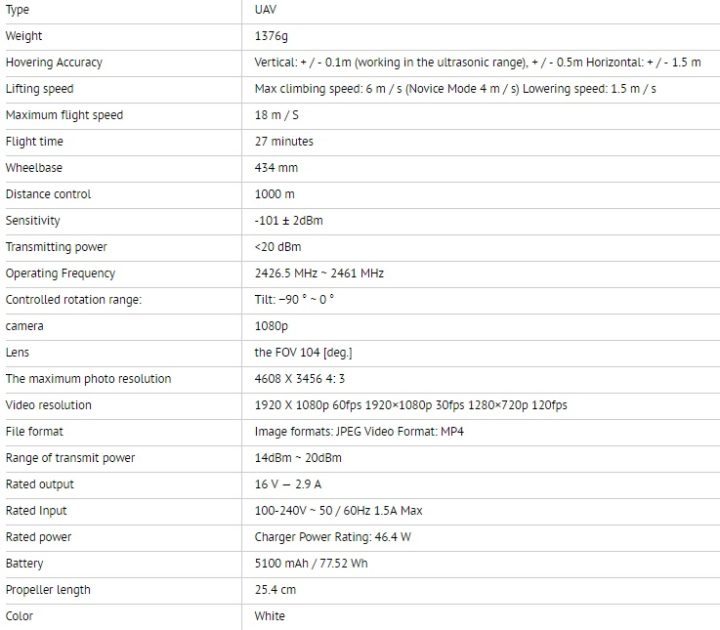Viewport: 720px width, 630px height.
Task: Select the Maximum flight speed value
Action: pos(276,115)
